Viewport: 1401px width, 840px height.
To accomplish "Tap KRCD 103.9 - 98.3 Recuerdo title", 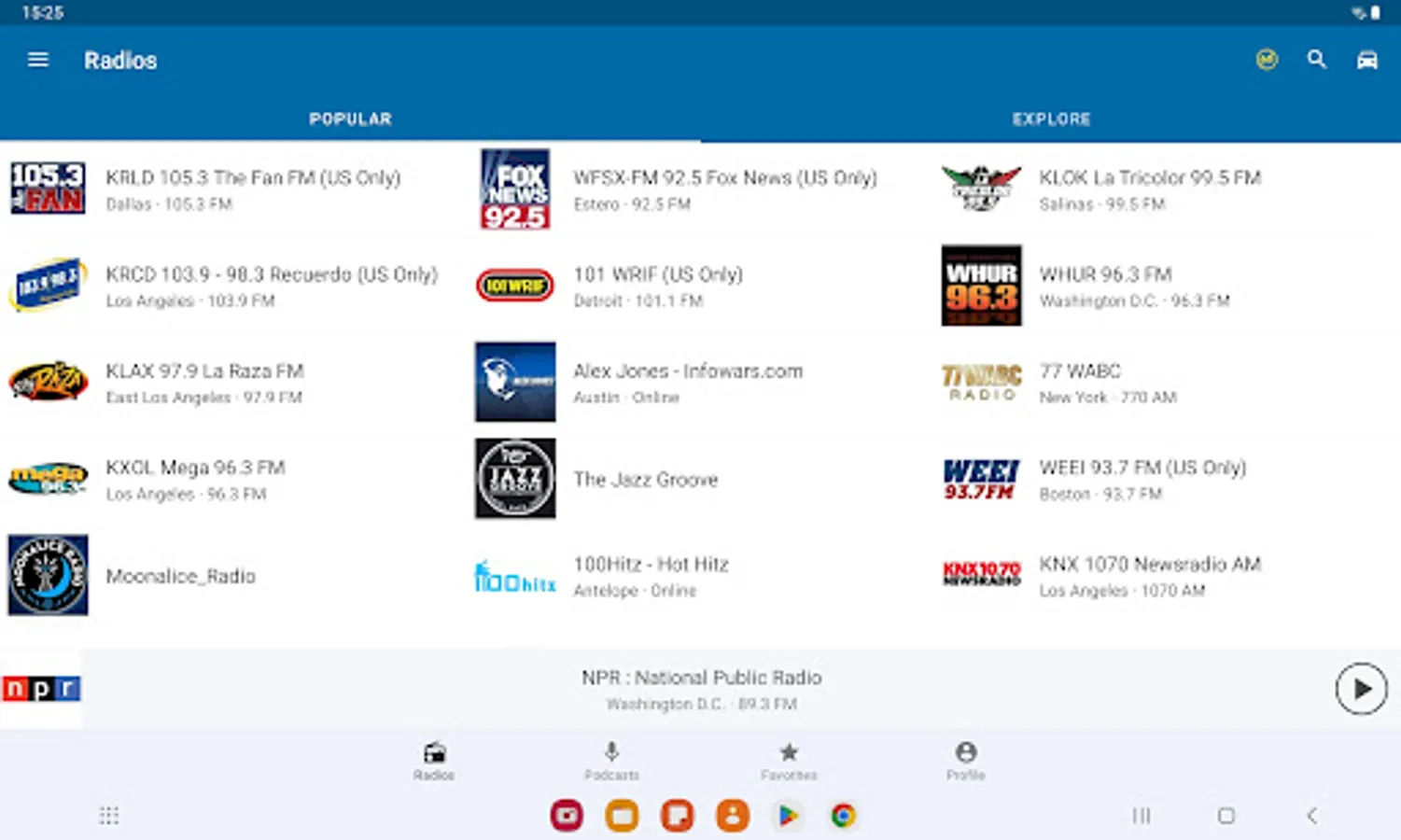I will tap(272, 274).
